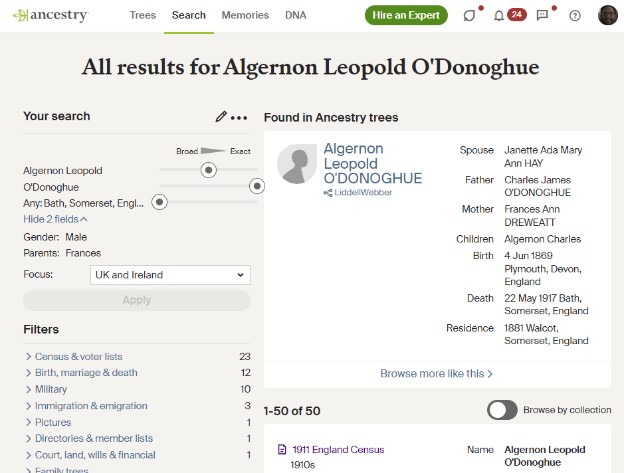624x473 pixels.
Task: Toggle Browse by collection switch
Action: pos(502,410)
